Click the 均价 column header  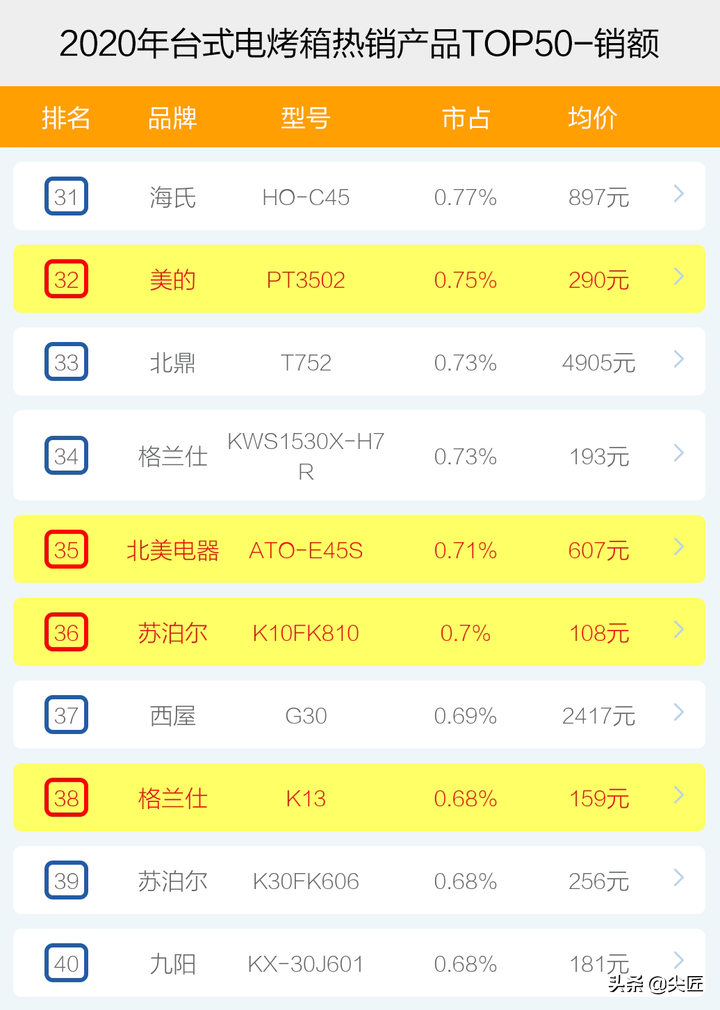592,119
